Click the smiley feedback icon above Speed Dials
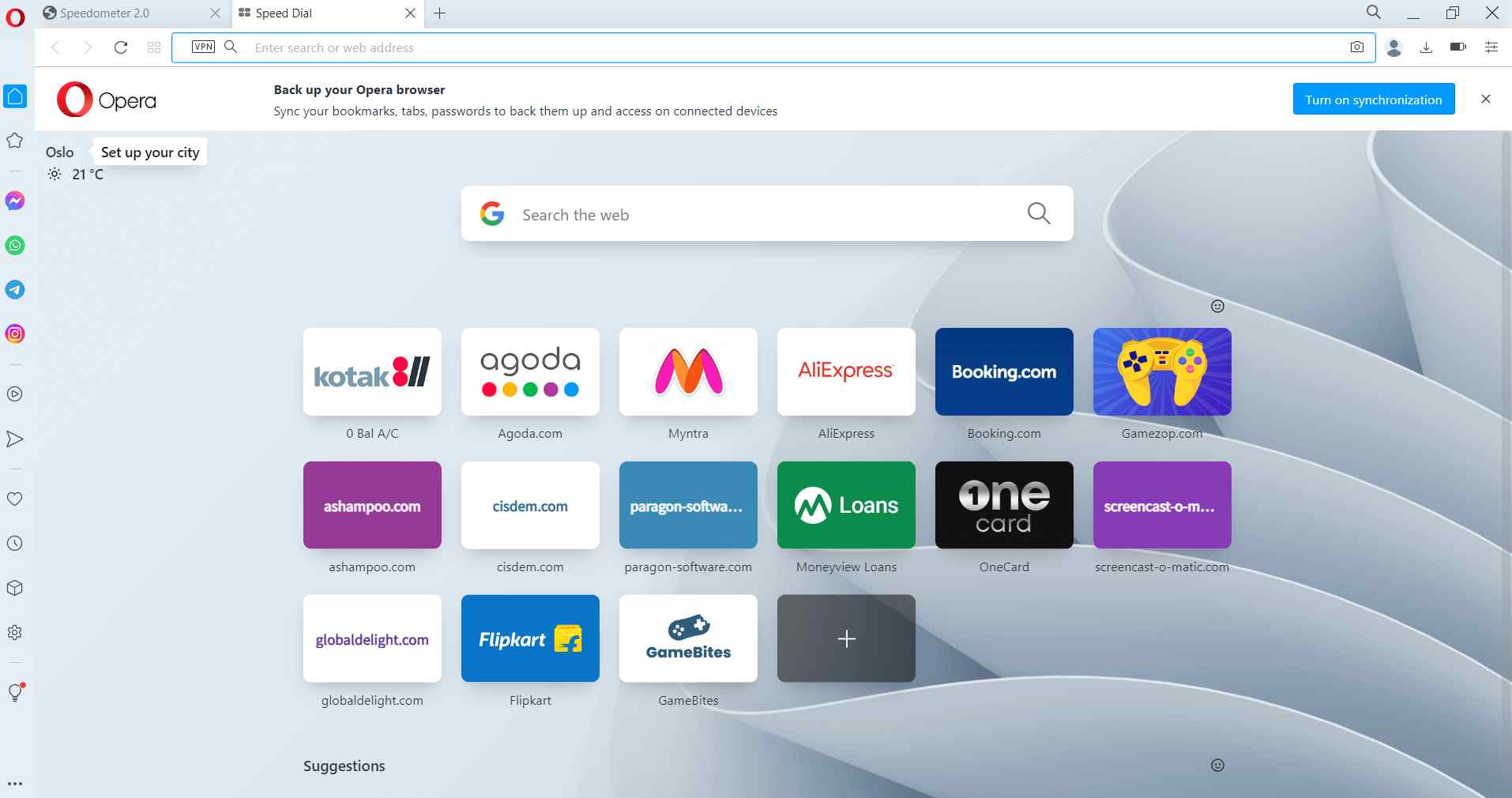The width and height of the screenshot is (1512, 798). coord(1217,306)
